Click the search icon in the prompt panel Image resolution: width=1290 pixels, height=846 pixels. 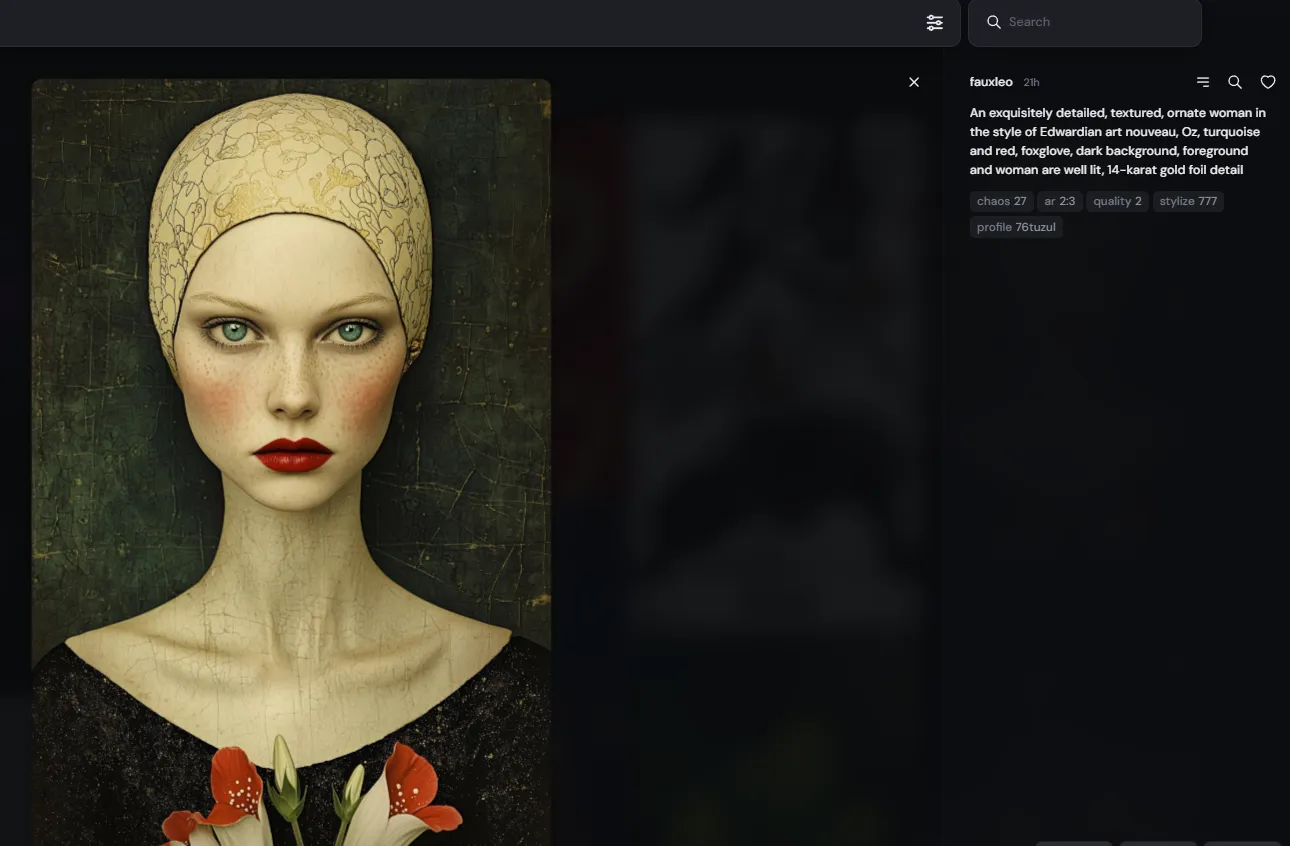click(1235, 82)
